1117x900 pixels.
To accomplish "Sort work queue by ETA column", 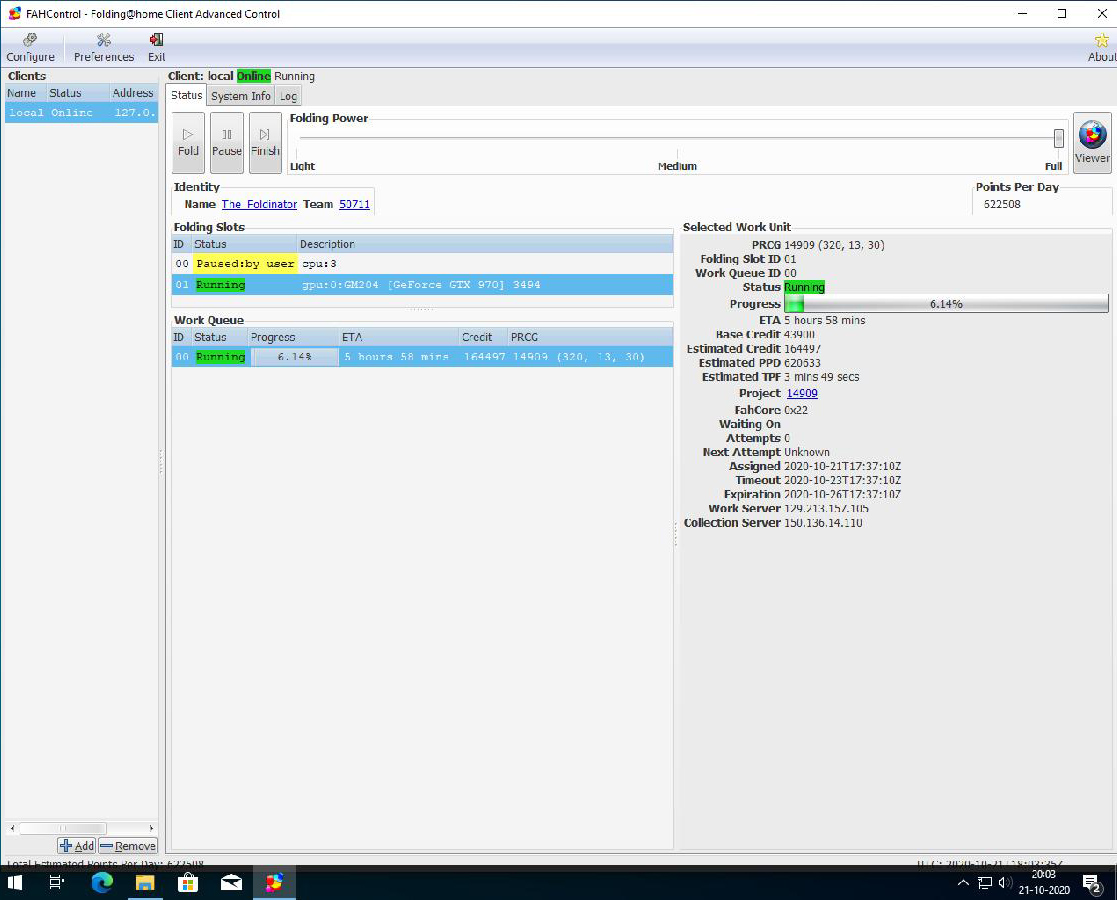I will [x=399, y=337].
